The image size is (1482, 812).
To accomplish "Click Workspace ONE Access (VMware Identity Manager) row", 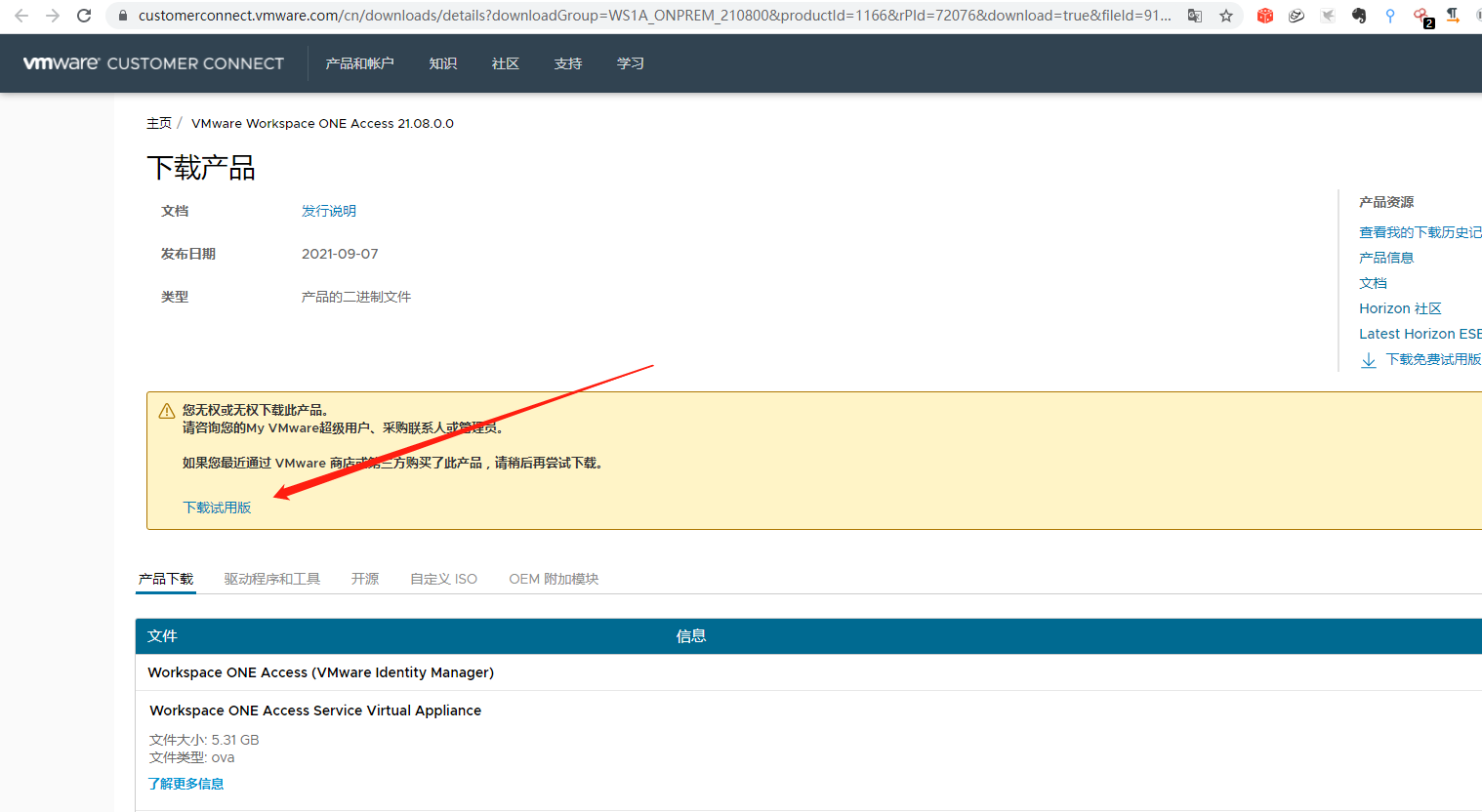I will coord(321,672).
